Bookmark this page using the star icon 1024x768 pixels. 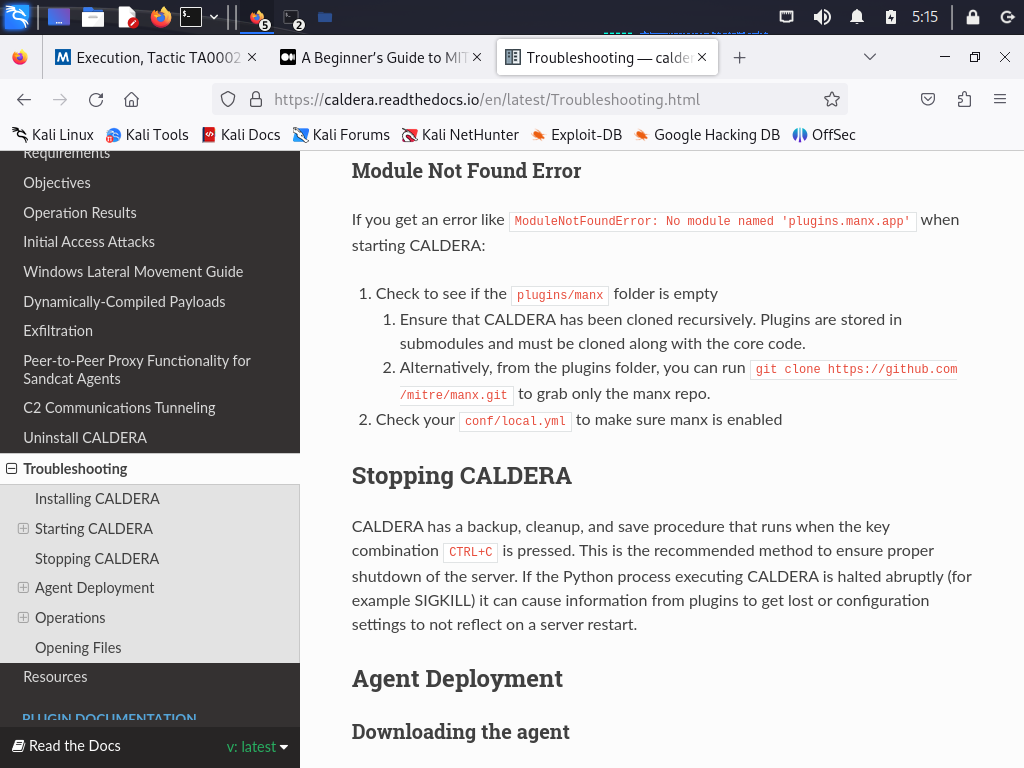833,99
